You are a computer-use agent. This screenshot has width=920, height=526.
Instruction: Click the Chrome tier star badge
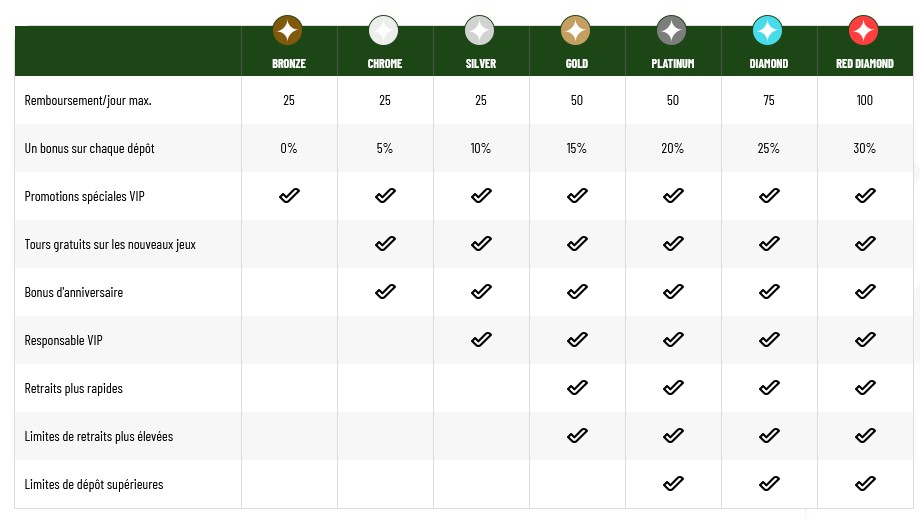[x=385, y=31]
